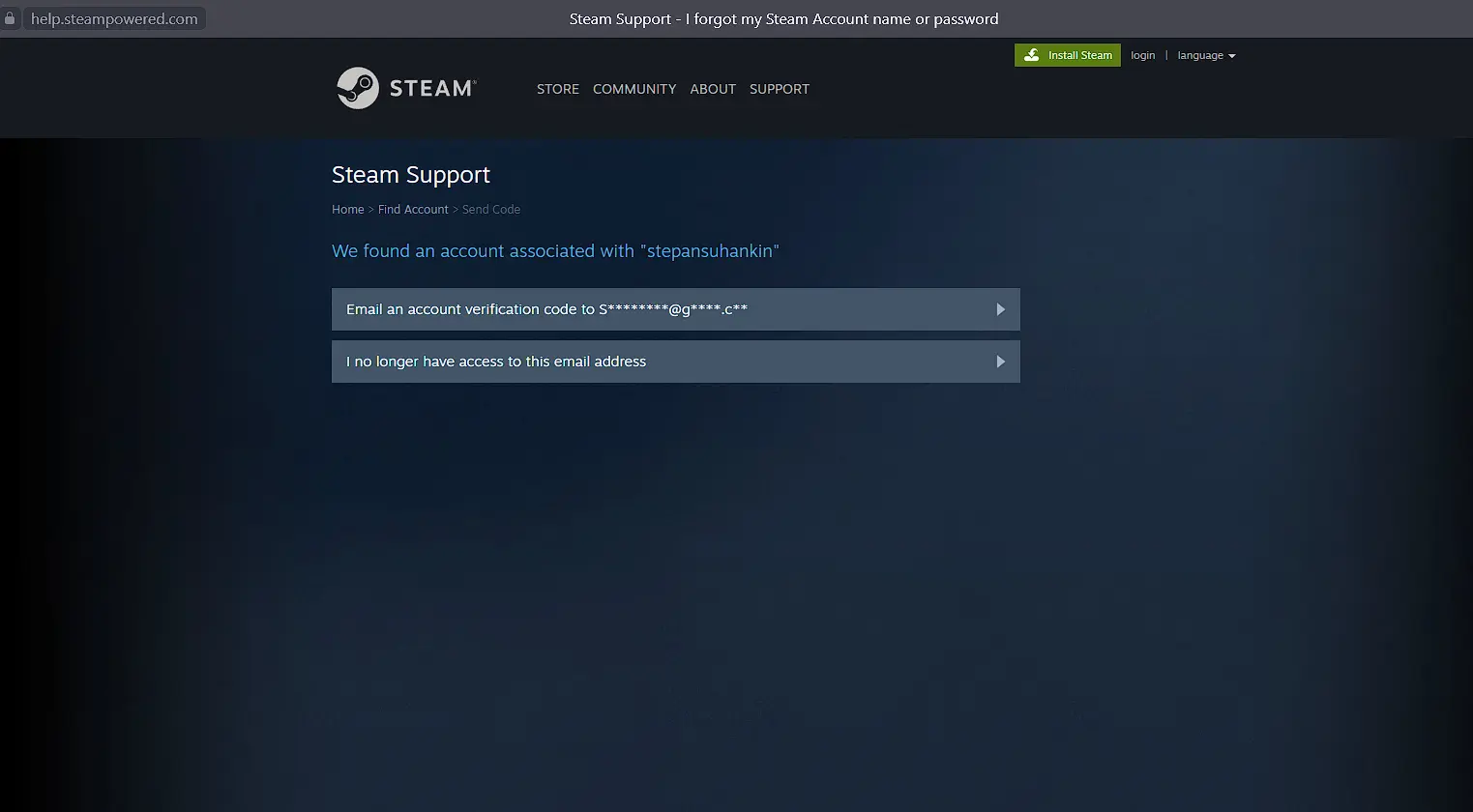Viewport: 1473px width, 812px height.
Task: Click the Steam logo icon
Action: pyautogui.click(x=357, y=88)
